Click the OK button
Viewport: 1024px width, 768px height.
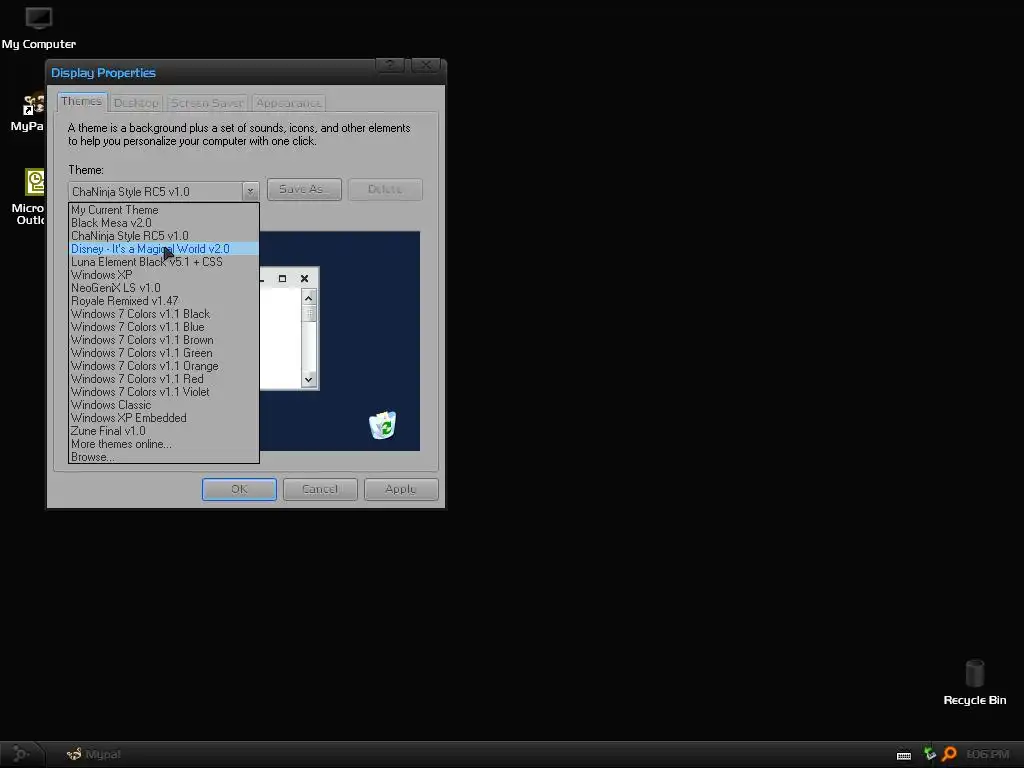tap(239, 489)
